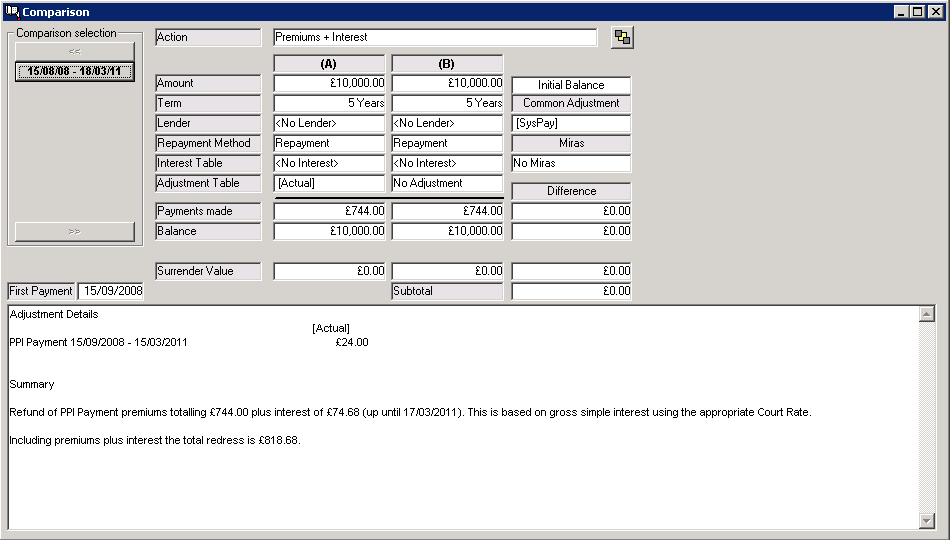Close the Comparison window
The image size is (950, 540).
[x=936, y=12]
